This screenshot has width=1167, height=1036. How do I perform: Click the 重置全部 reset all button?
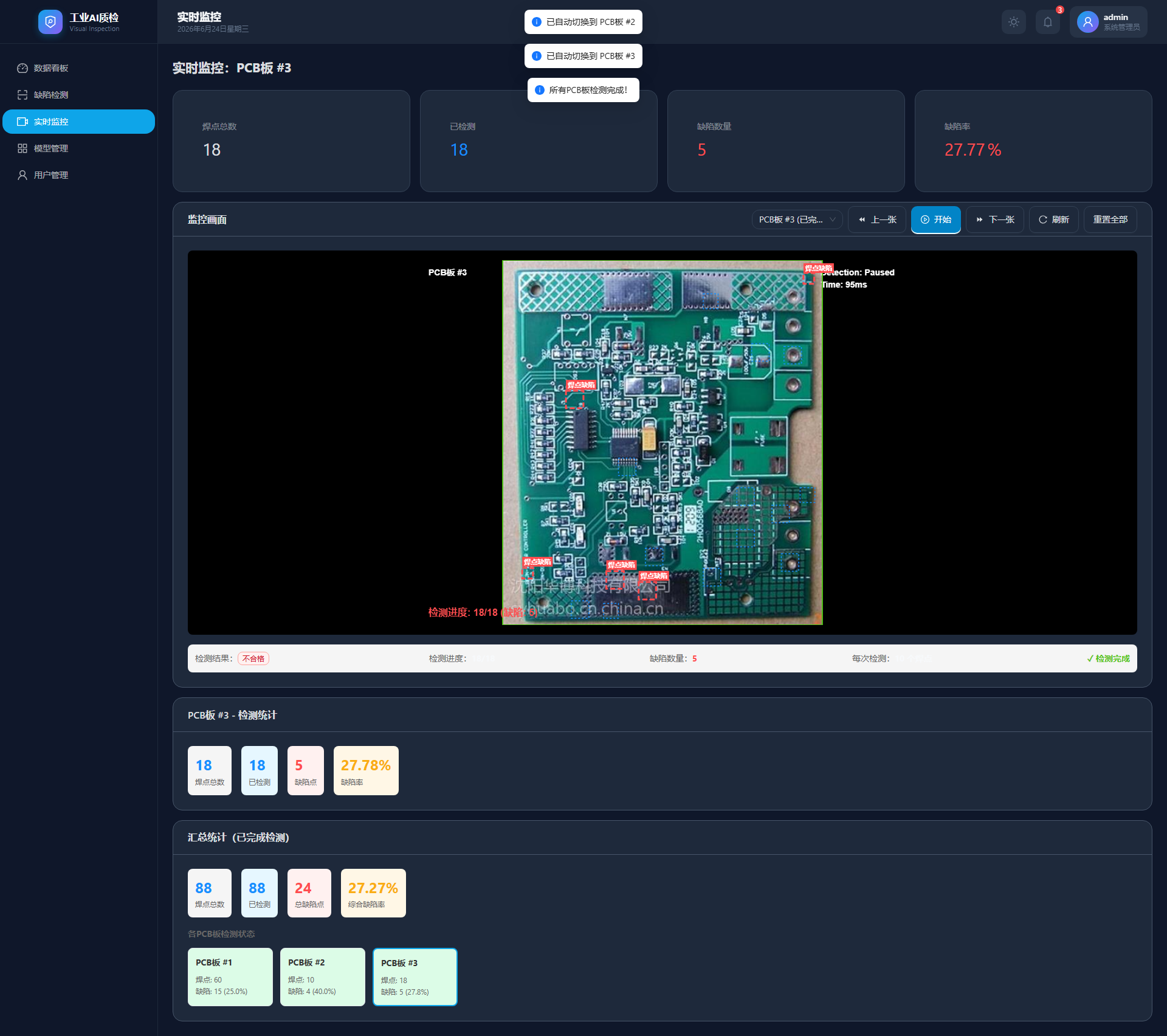1110,219
